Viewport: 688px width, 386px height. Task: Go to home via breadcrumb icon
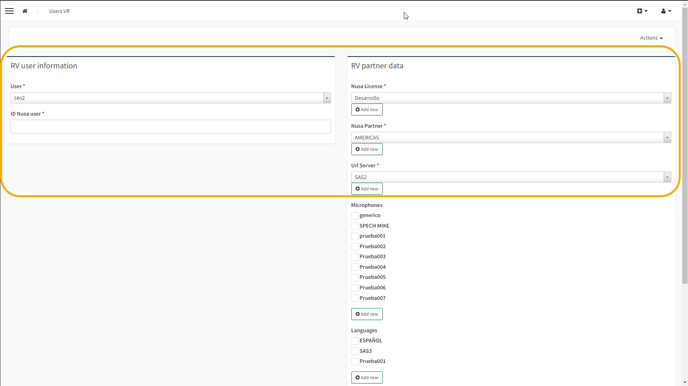click(25, 11)
